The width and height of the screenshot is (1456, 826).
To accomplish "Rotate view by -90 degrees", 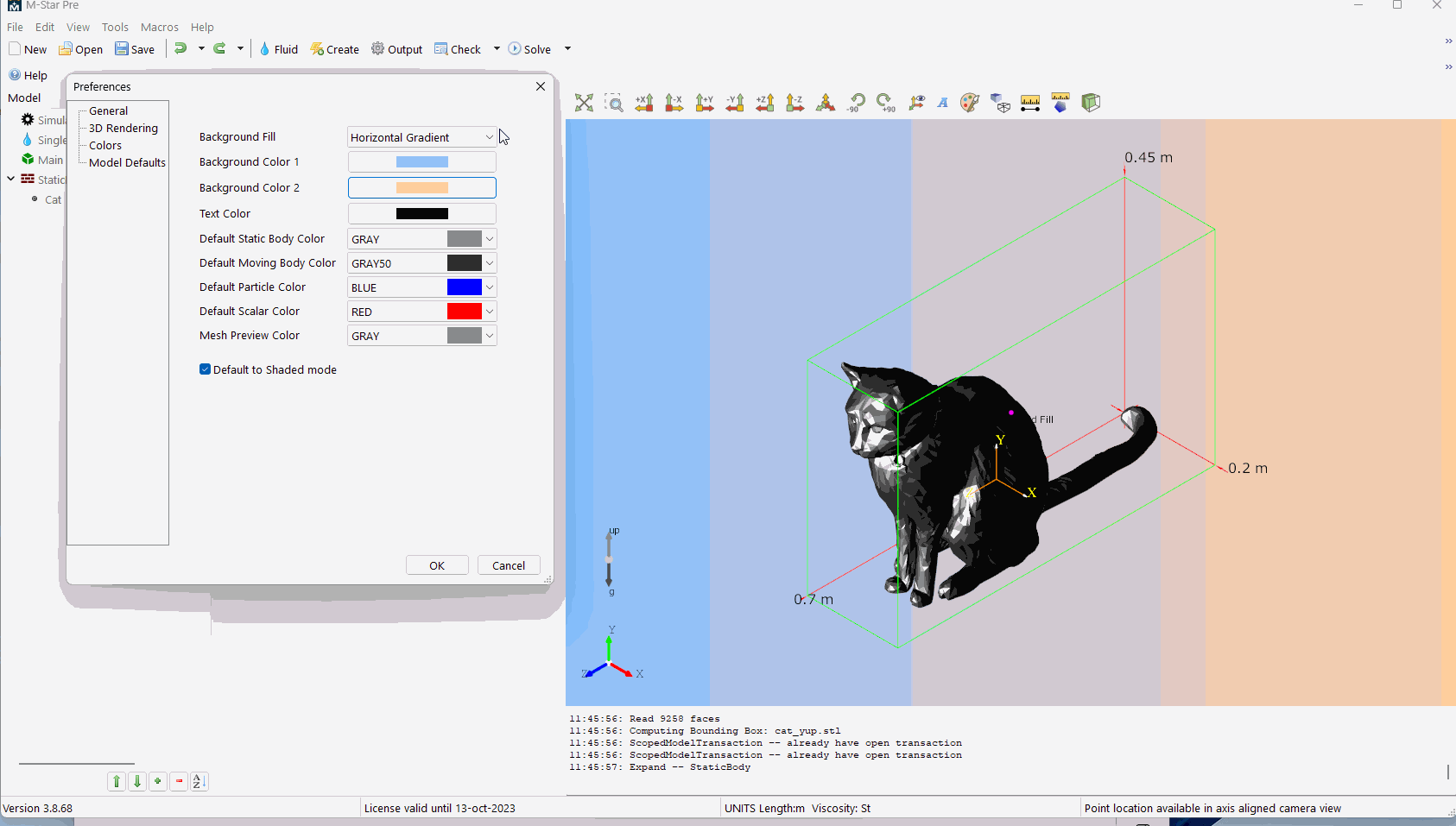I will (x=856, y=103).
